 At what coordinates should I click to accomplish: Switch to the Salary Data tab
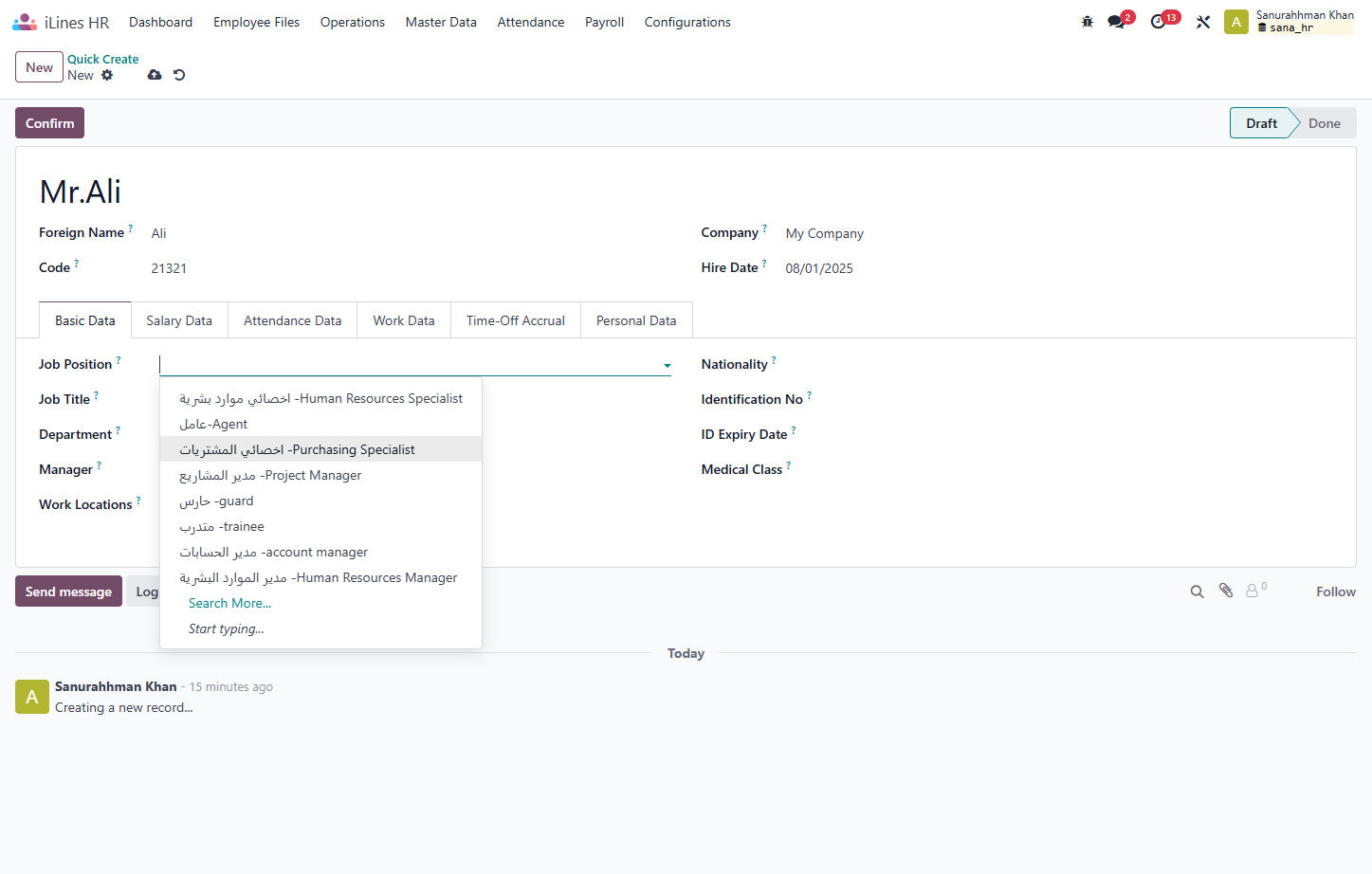(179, 320)
